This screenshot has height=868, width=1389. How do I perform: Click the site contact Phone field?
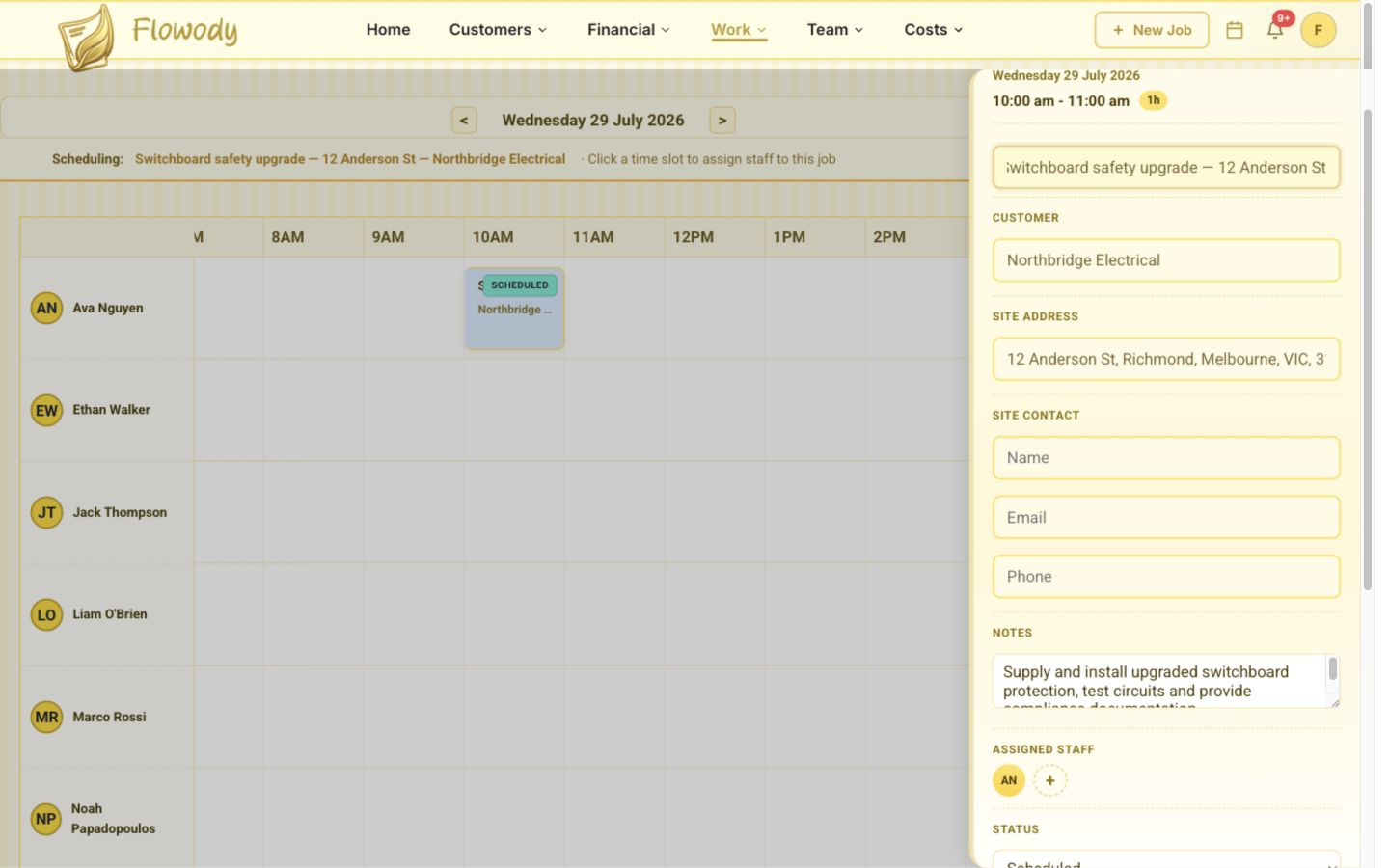[x=1166, y=577]
